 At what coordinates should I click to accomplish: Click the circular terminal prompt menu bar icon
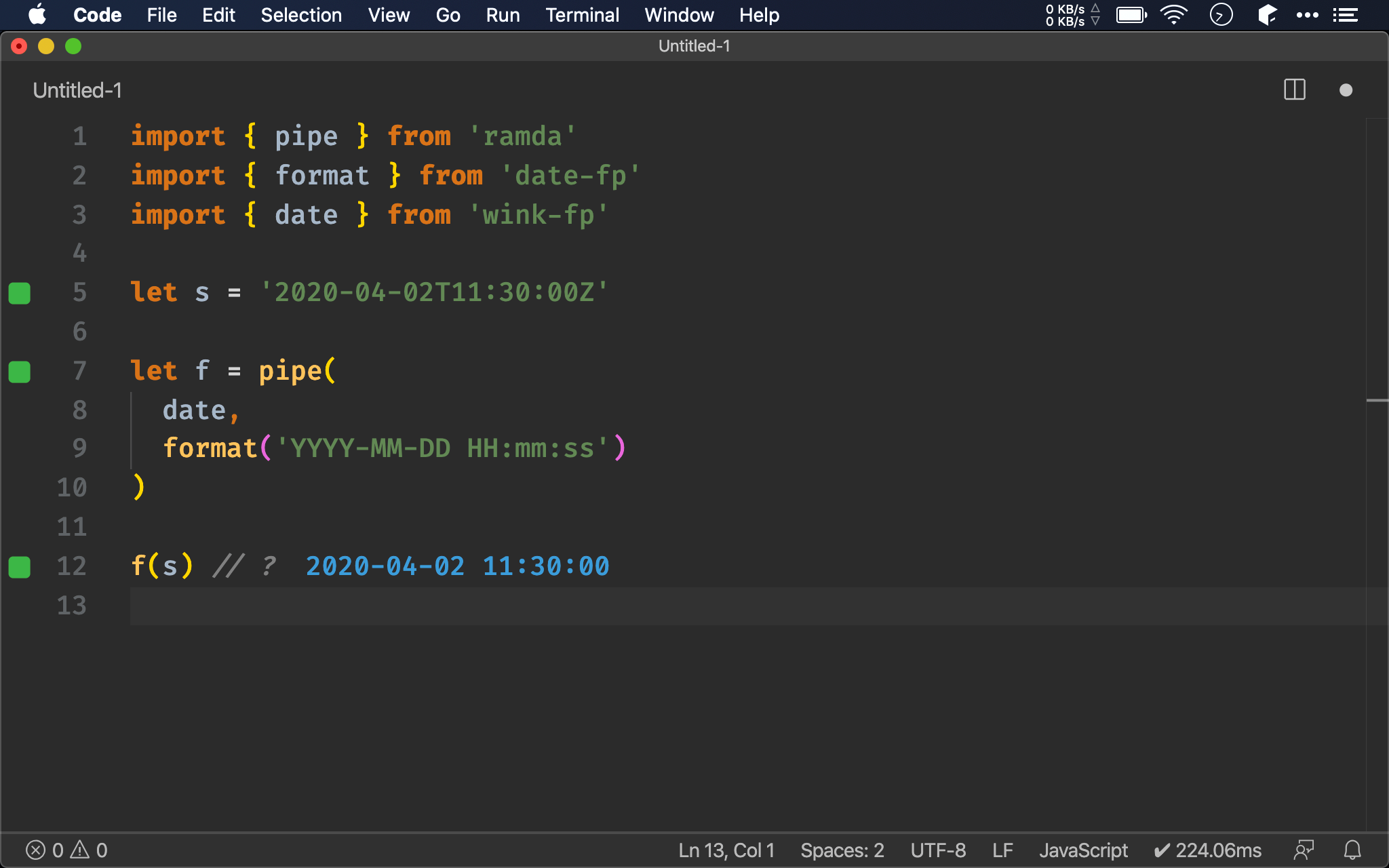[x=1221, y=15]
